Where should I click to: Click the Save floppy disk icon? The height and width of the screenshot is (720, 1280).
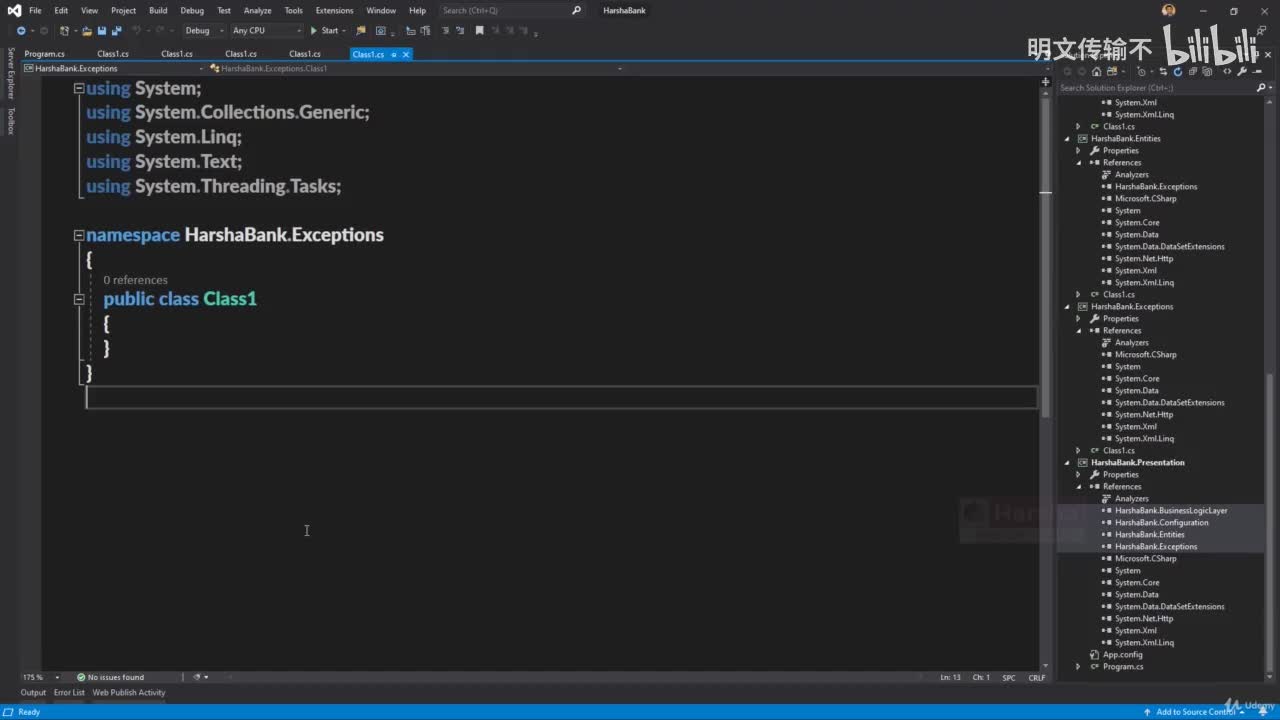tap(102, 30)
